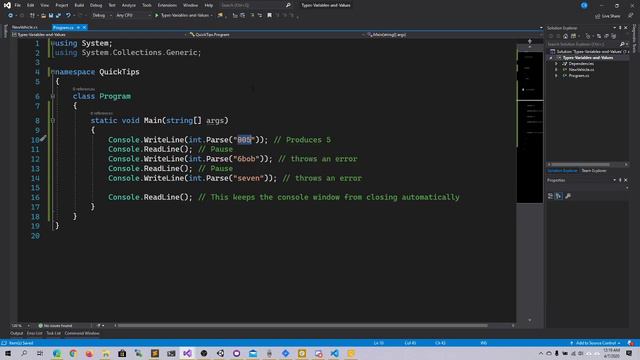Screen dimensions: 640x360
Task: Open the Build menu
Action: [x=79, y=5]
